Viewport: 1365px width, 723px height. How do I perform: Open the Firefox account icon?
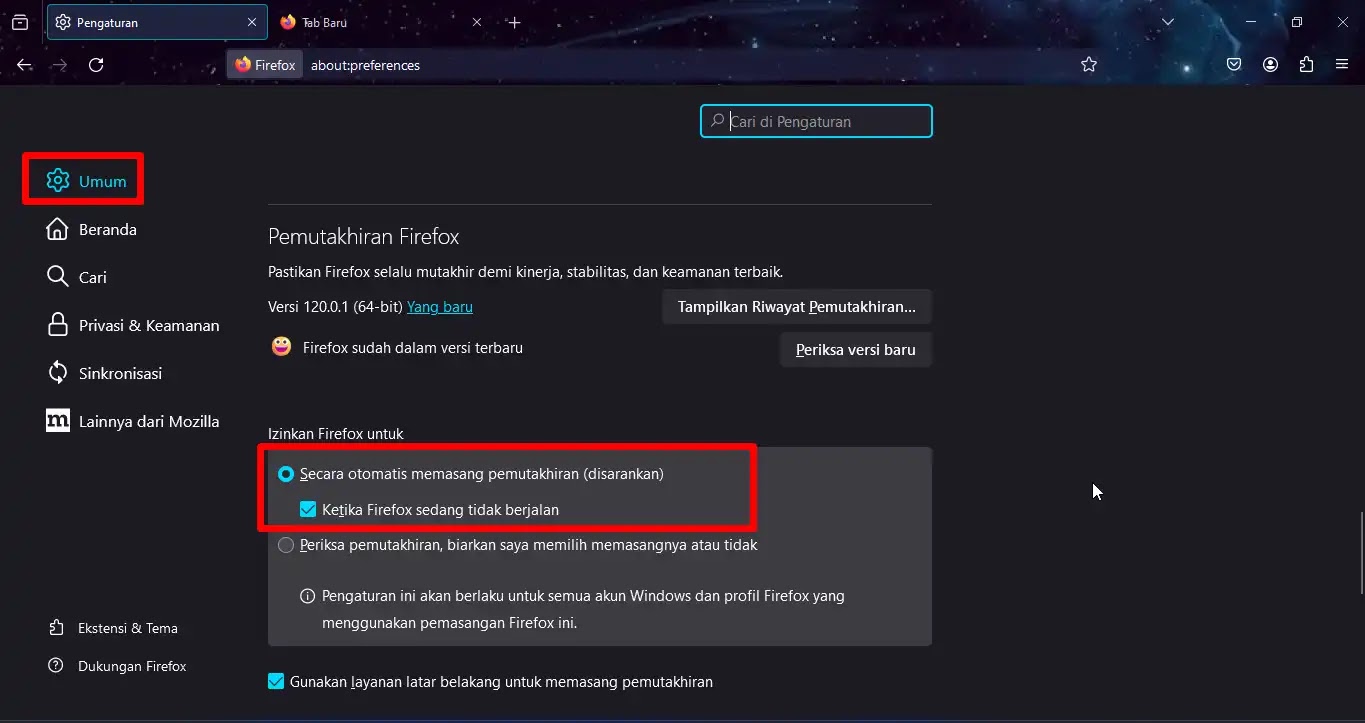[1270, 65]
